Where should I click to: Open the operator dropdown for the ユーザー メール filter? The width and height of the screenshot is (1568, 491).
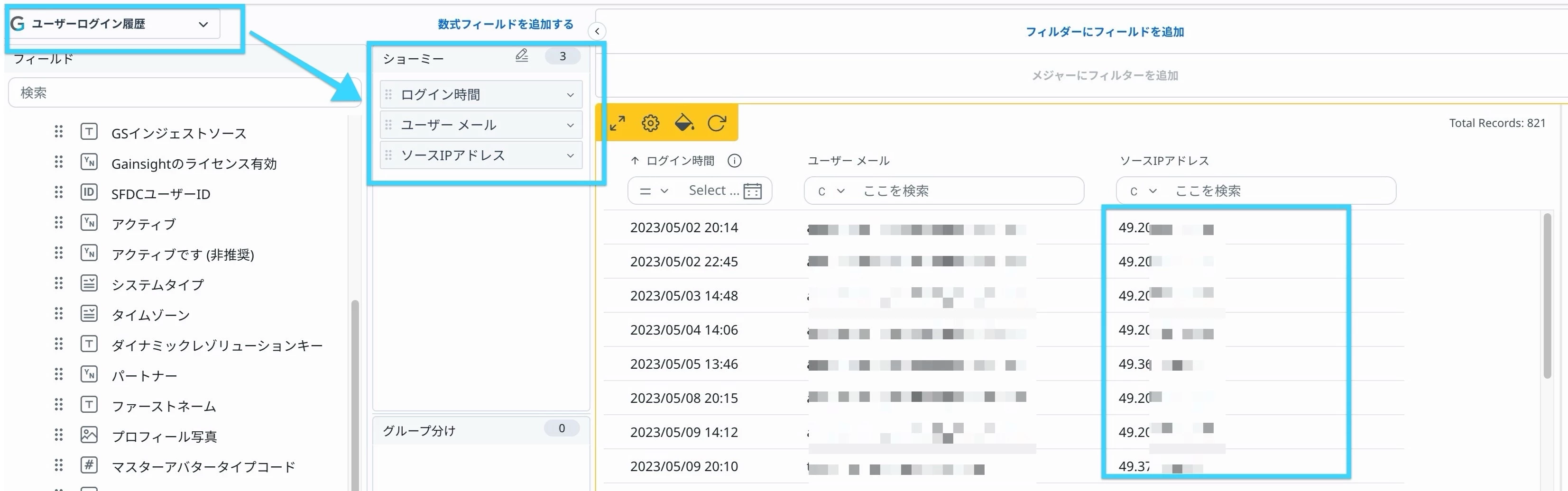(x=831, y=191)
